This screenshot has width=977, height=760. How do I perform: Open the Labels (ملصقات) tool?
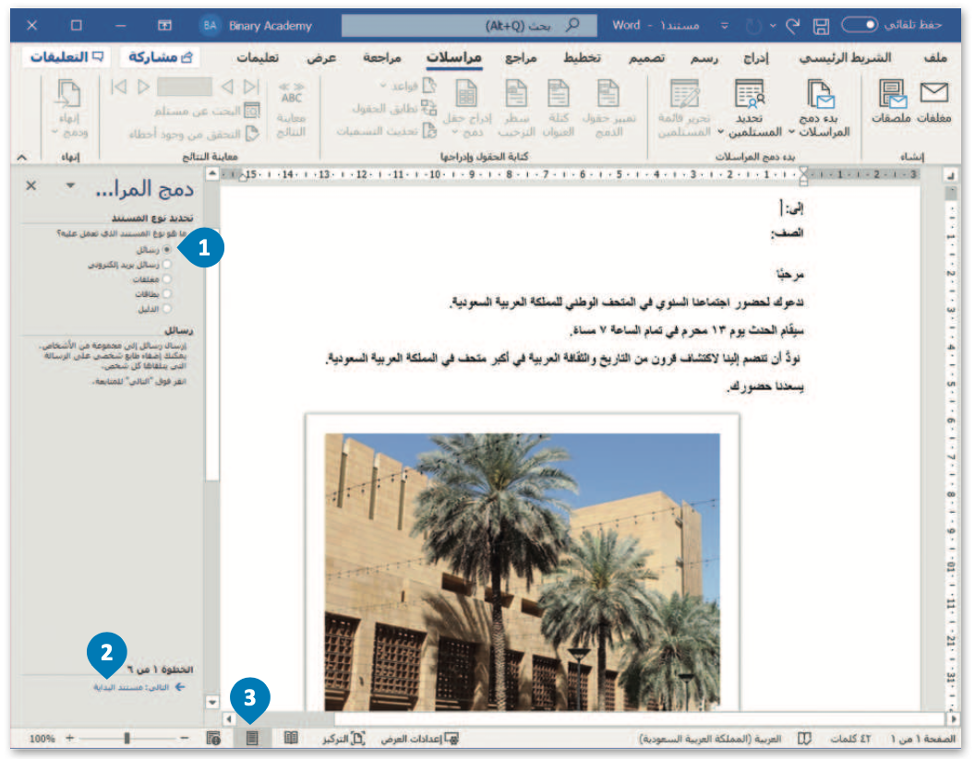pyautogui.click(x=892, y=102)
